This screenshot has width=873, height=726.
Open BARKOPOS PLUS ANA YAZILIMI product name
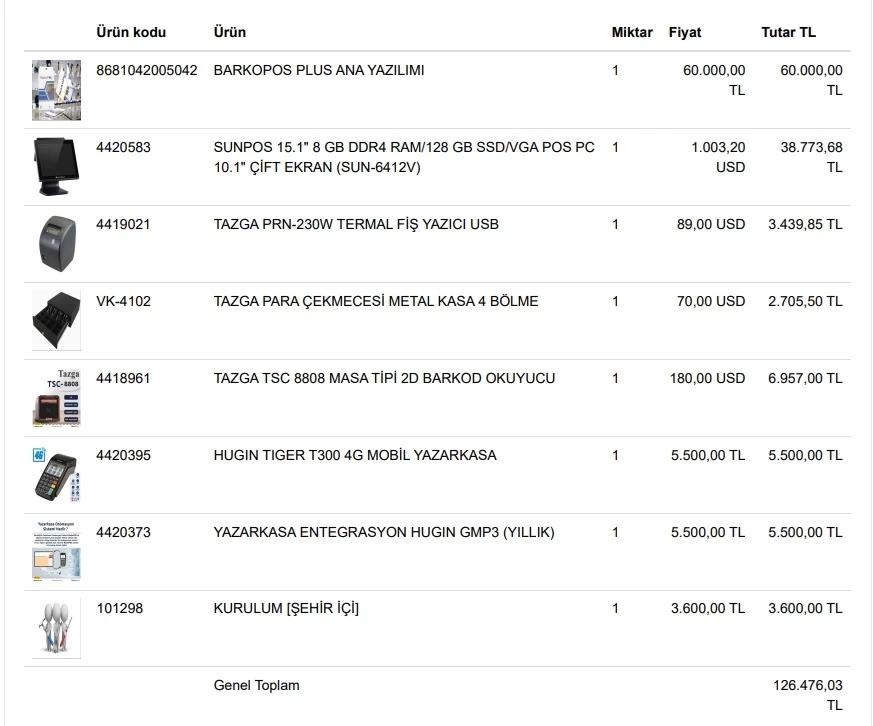(319, 70)
